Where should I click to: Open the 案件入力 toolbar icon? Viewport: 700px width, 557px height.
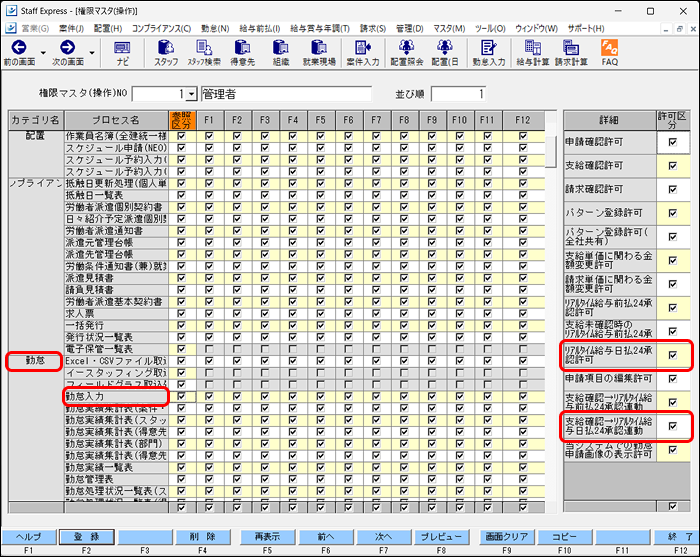click(x=363, y=53)
